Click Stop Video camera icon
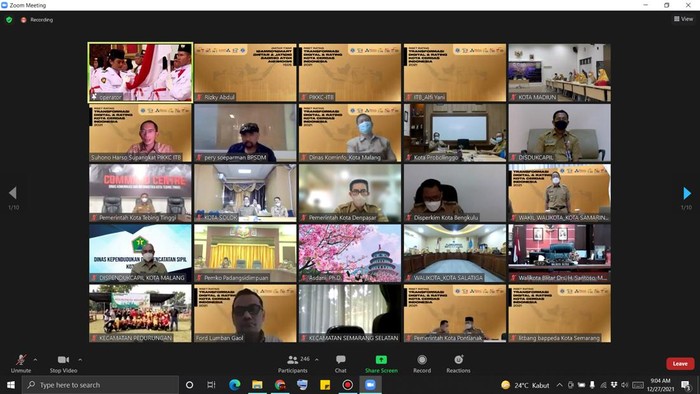Screen dimensions: 700x394 click(63, 360)
